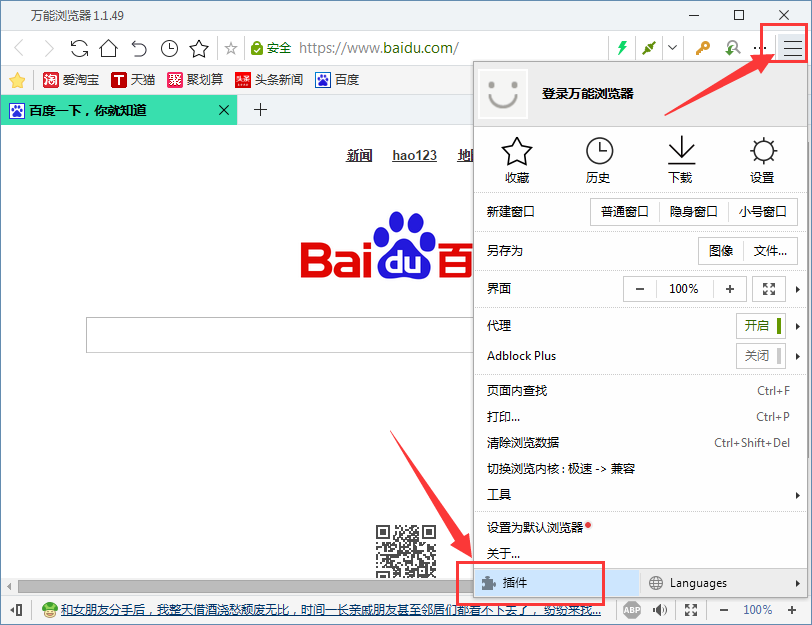The image size is (812, 625).
Task: Open 历史 history in the menu
Action: tap(599, 161)
